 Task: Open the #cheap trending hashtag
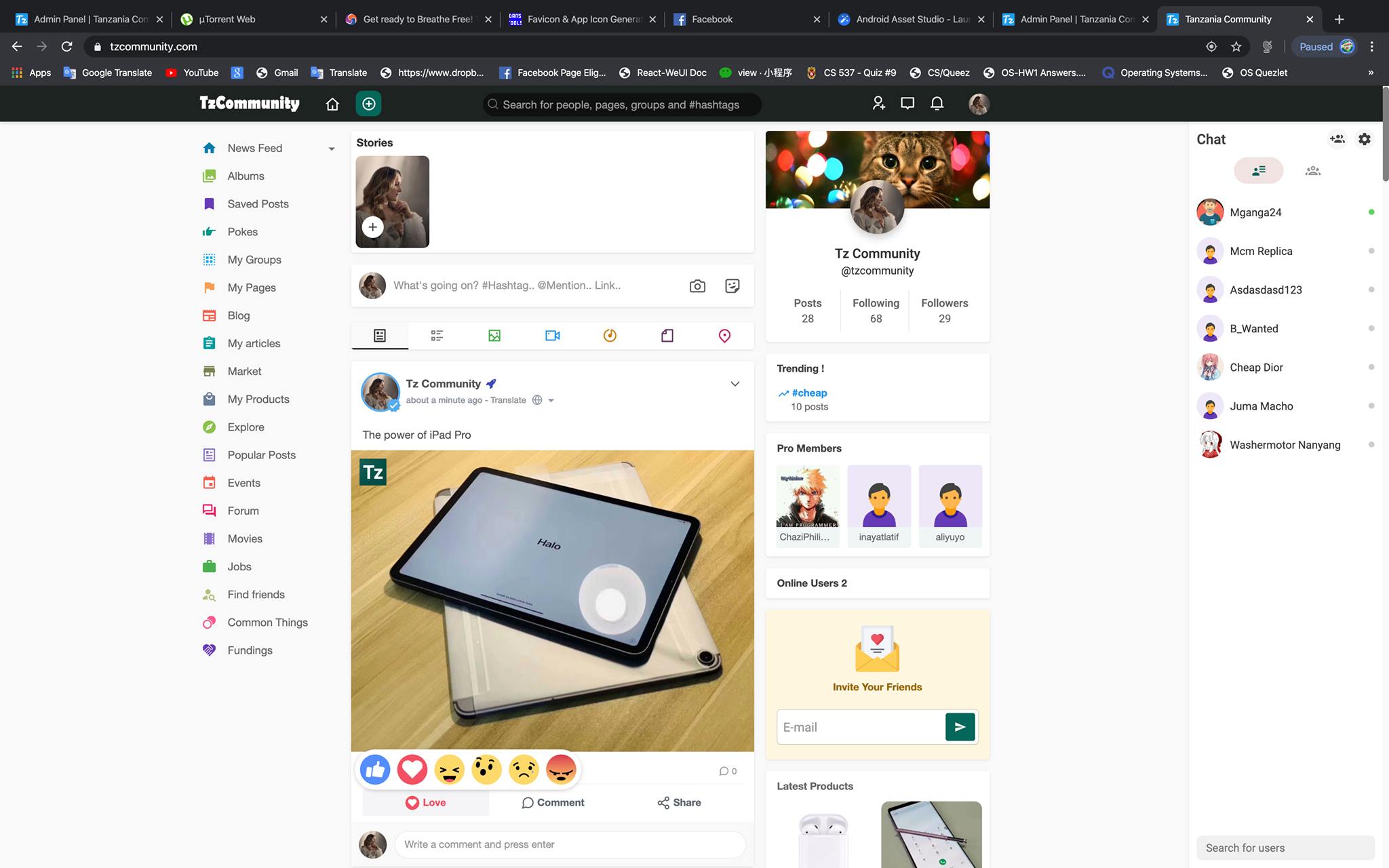click(809, 393)
